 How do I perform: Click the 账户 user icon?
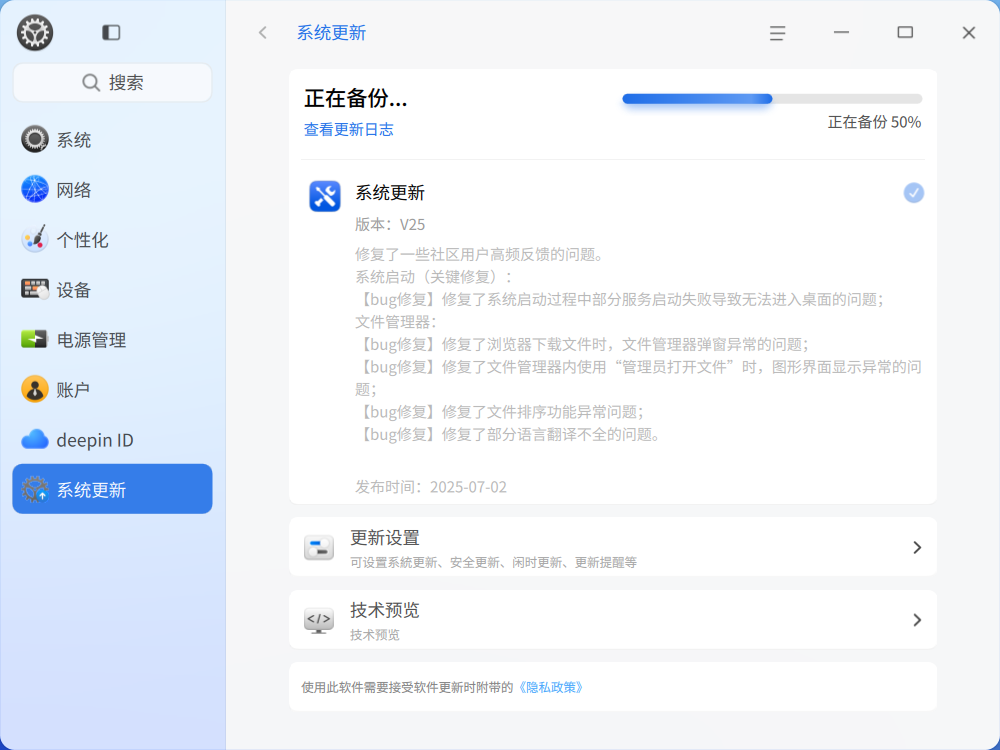[x=34, y=390]
